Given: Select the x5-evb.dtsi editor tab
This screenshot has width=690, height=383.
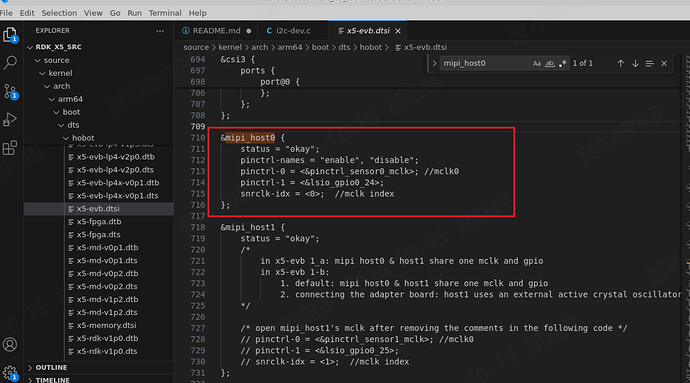Looking at the screenshot, I should tap(368, 31).
